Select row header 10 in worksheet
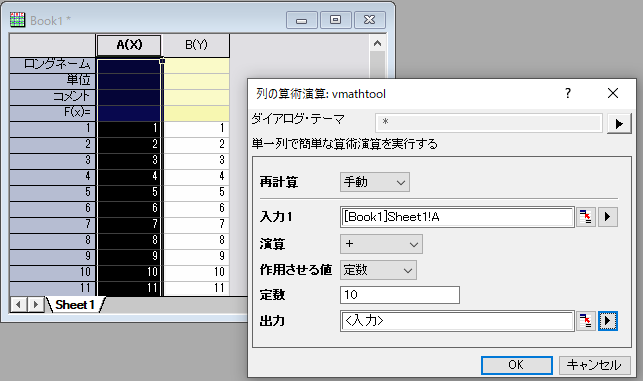This screenshot has width=643, height=381. coord(52,272)
